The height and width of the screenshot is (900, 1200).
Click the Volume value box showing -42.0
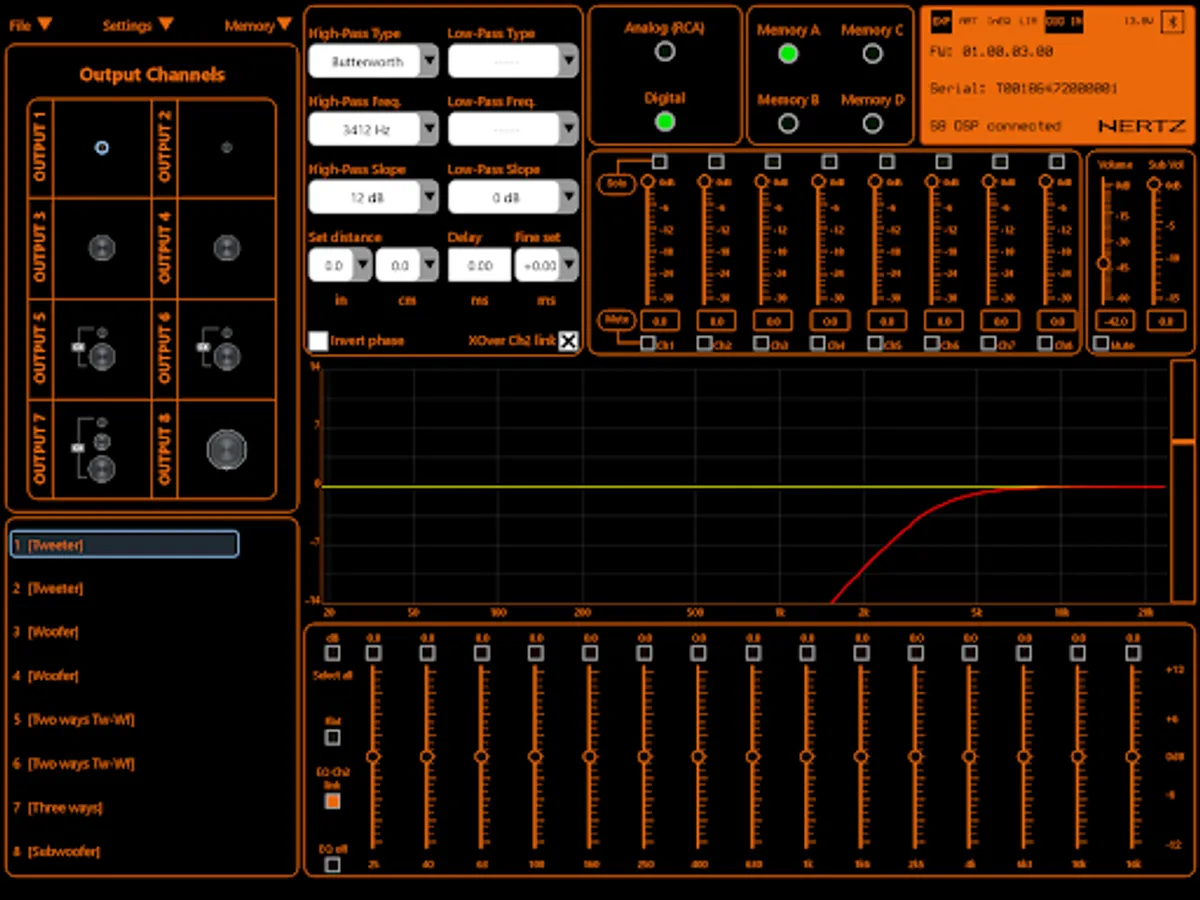[x=1113, y=321]
